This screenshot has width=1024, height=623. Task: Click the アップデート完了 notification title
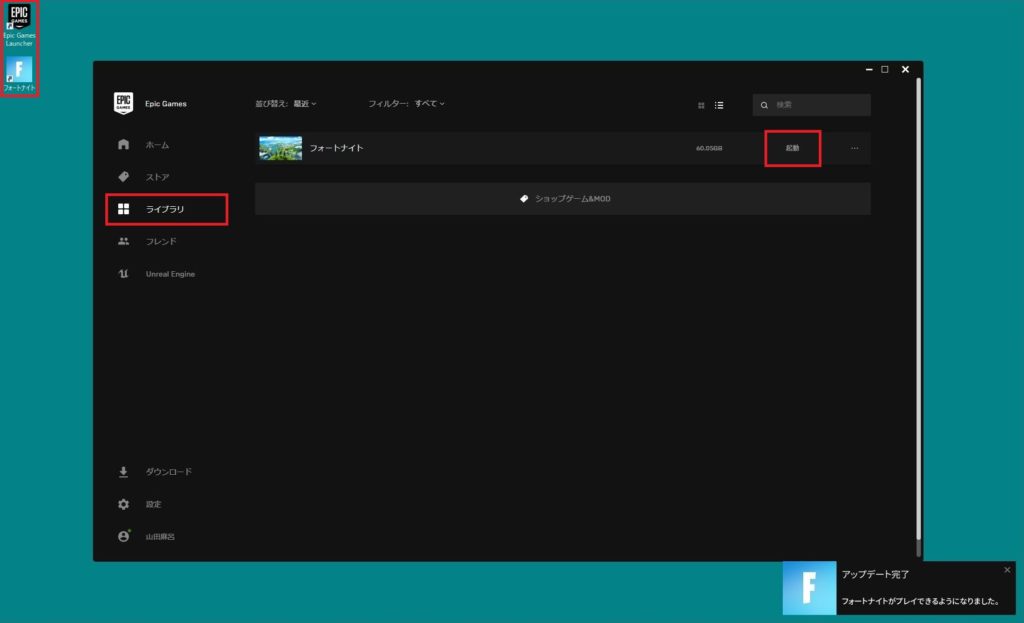click(875, 575)
